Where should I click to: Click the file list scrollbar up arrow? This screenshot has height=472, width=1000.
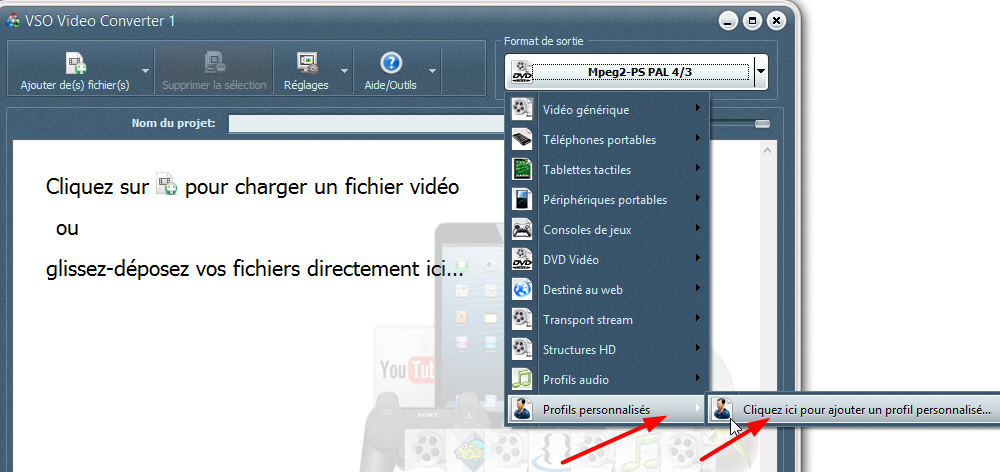tap(767, 151)
